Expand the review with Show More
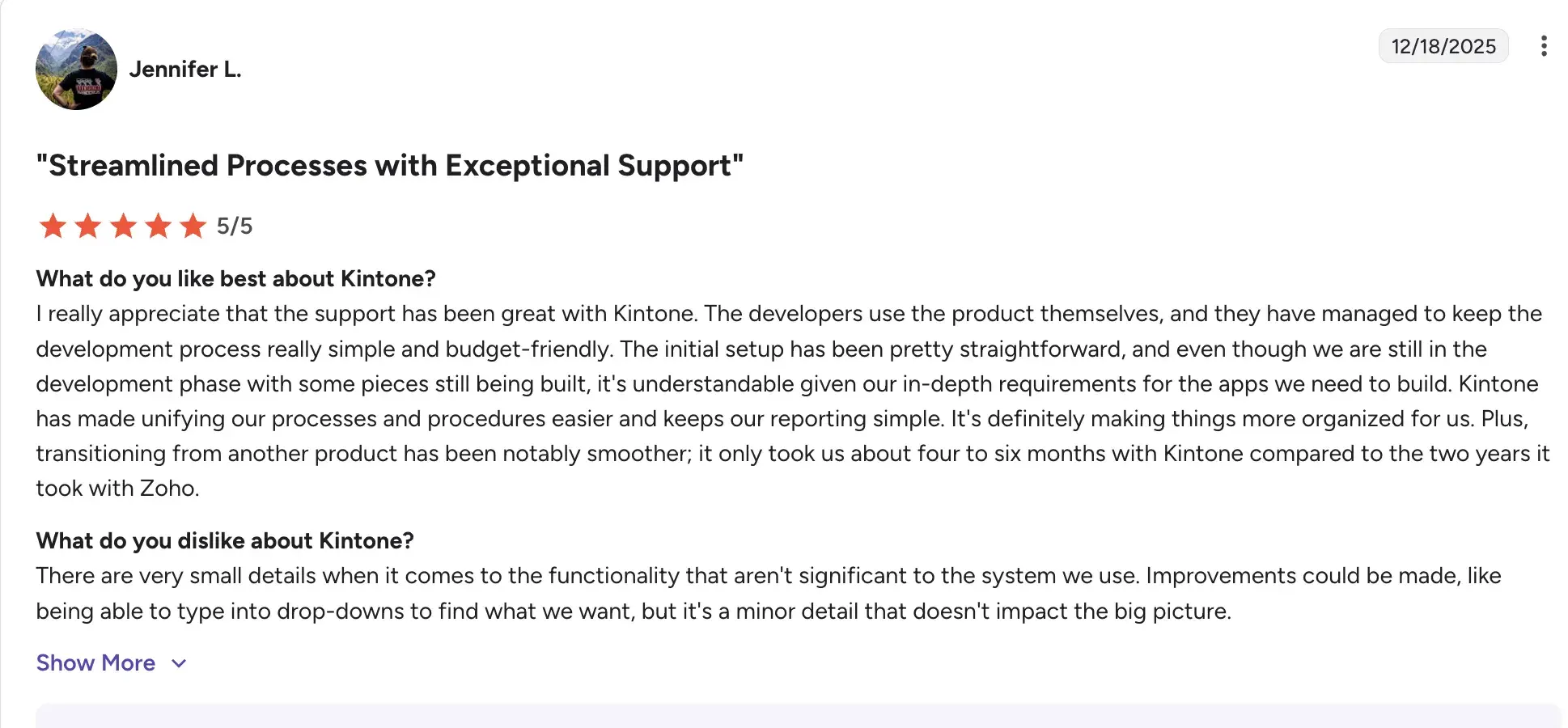Image resolution: width=1568 pixels, height=728 pixels. pos(95,662)
